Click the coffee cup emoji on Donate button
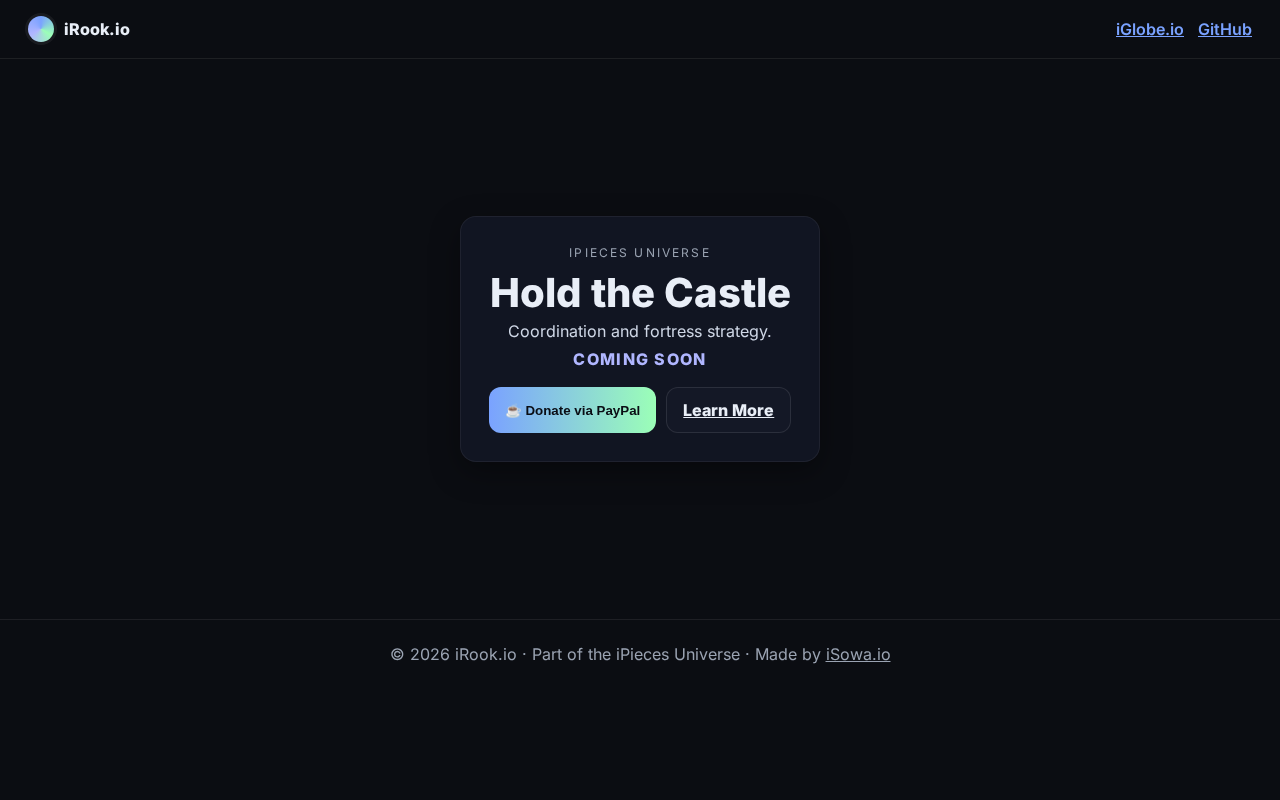The image size is (1280, 800). coord(513,410)
